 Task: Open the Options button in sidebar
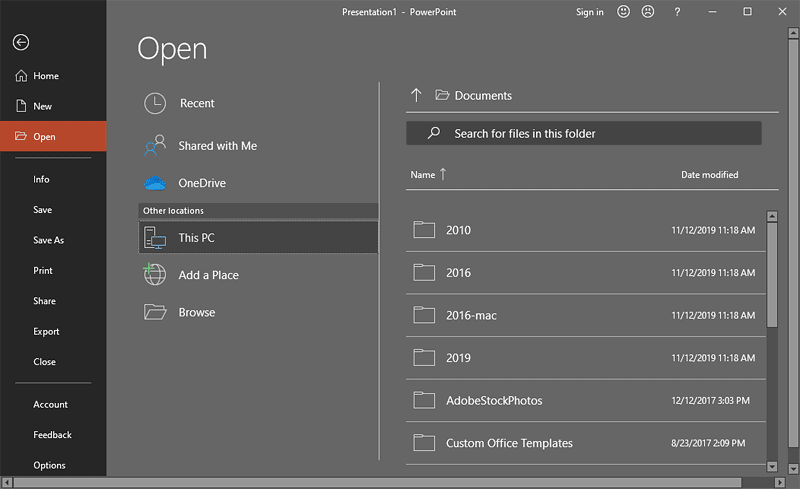(49, 465)
